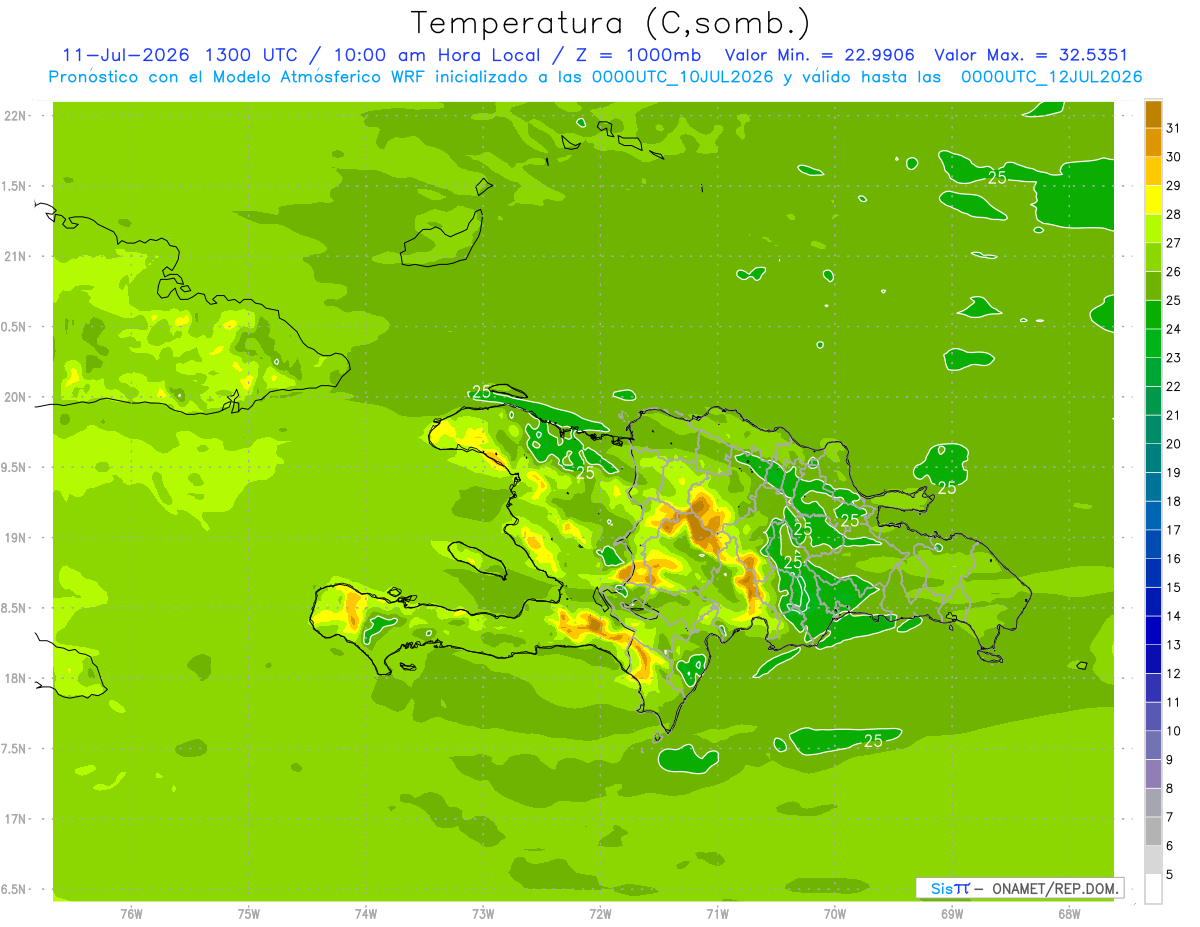Viewport: 1200px width, 927px height.
Task: Click the "72W" longitude axis label
Action: pyautogui.click(x=600, y=913)
